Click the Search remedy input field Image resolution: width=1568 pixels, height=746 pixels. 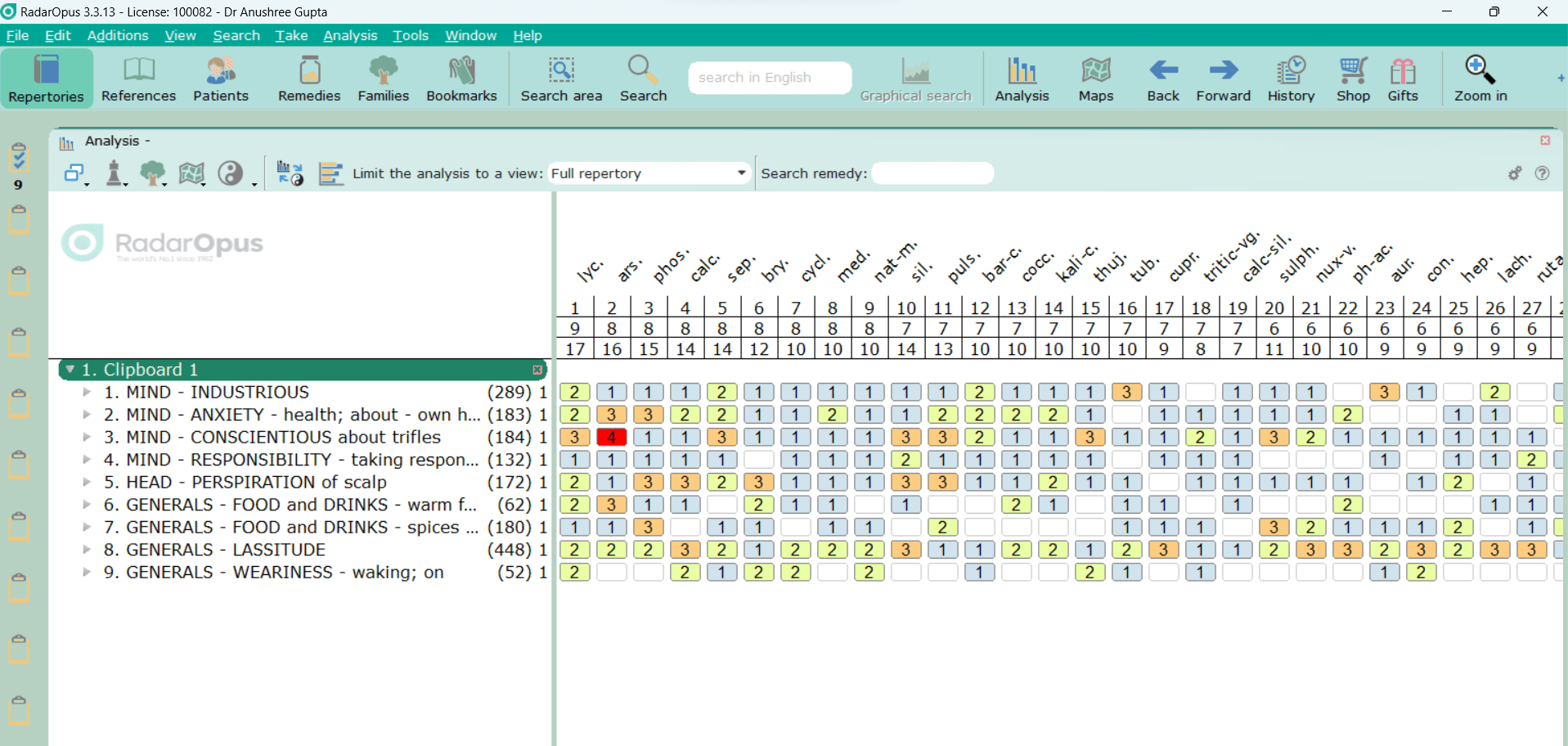(932, 173)
